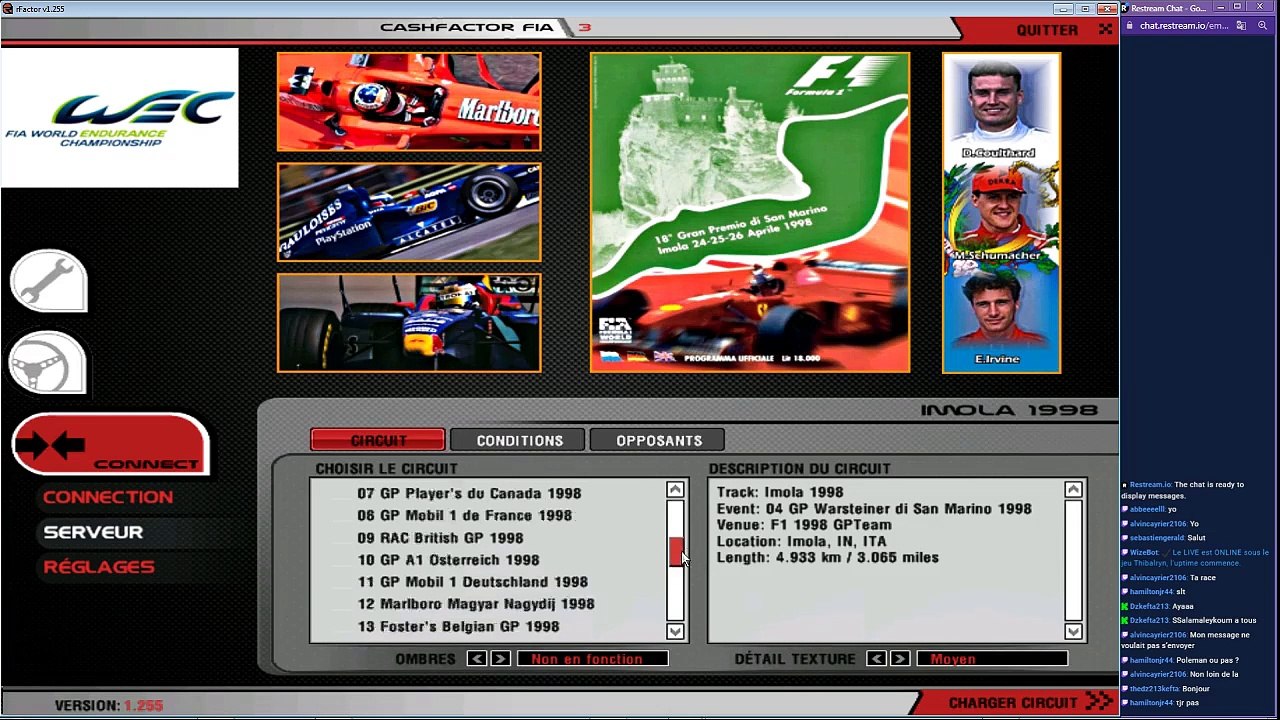Click zoom magnifier icon in Restream Chat window
This screenshot has height=720, width=1280.
(1262, 26)
